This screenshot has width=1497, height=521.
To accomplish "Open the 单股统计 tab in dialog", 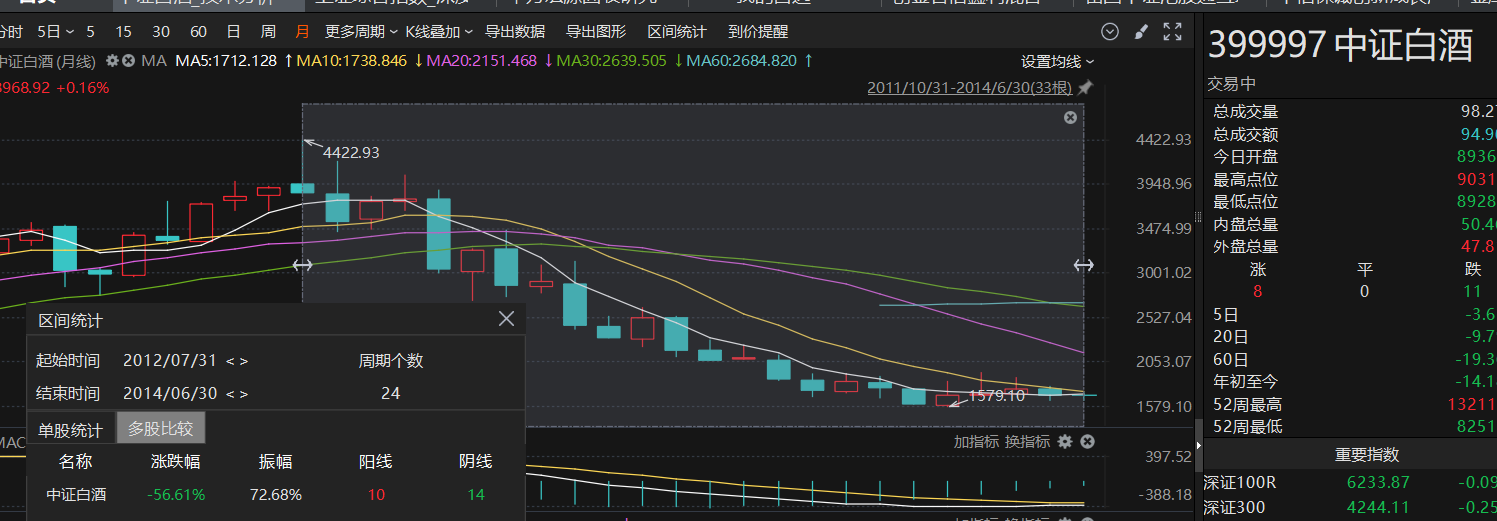I will pyautogui.click(x=70, y=430).
